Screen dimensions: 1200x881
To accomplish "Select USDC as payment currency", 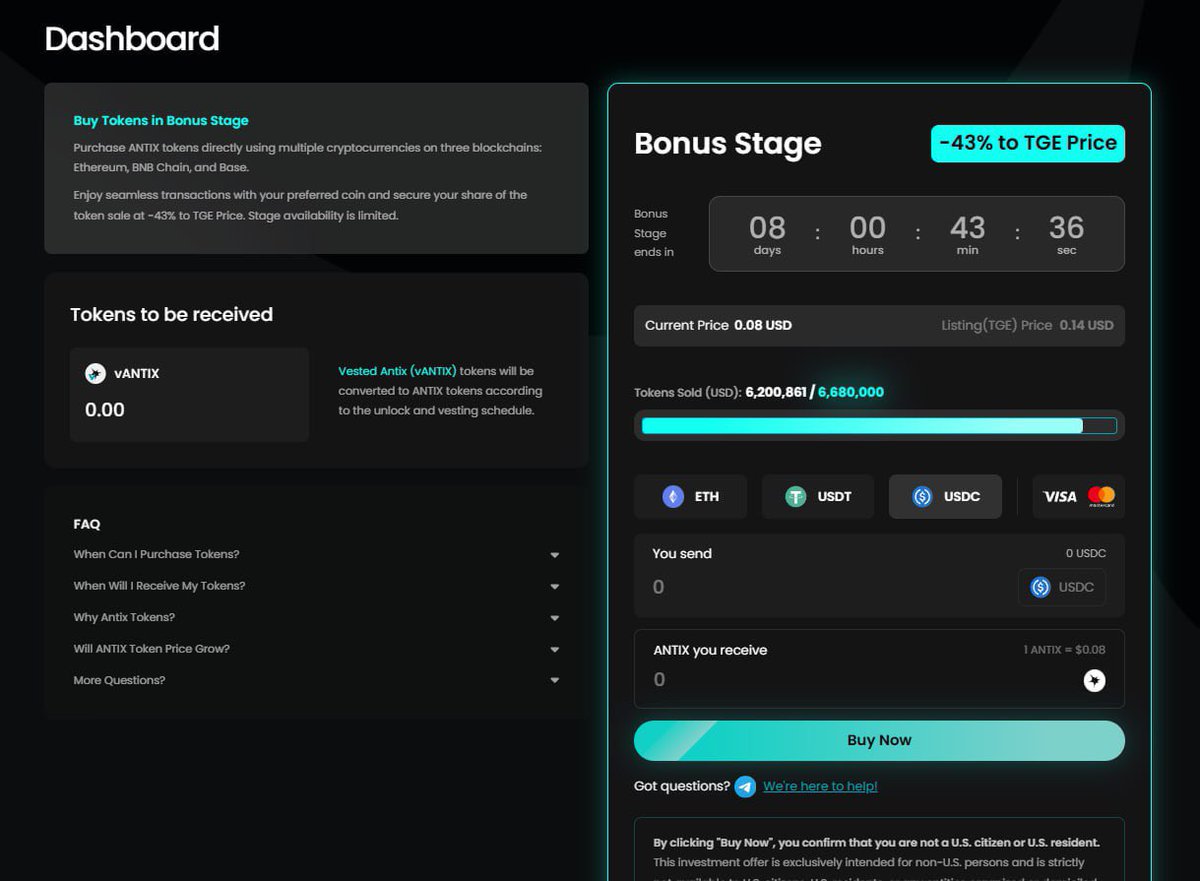I will tap(945, 496).
